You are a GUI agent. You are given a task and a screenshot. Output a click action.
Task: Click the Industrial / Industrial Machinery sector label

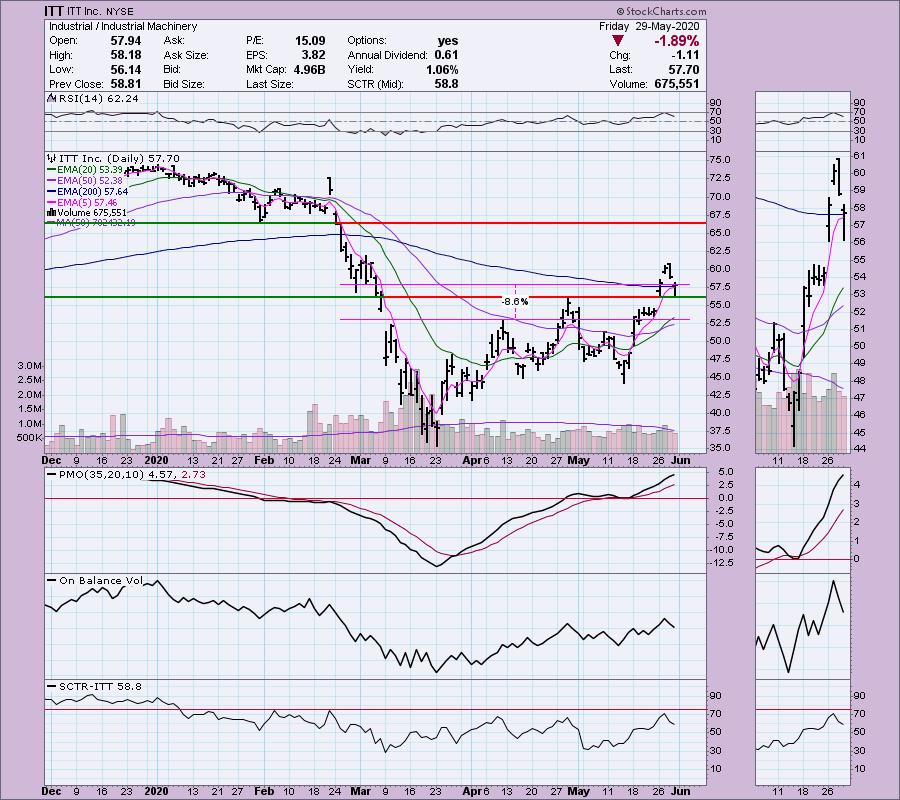coord(123,26)
